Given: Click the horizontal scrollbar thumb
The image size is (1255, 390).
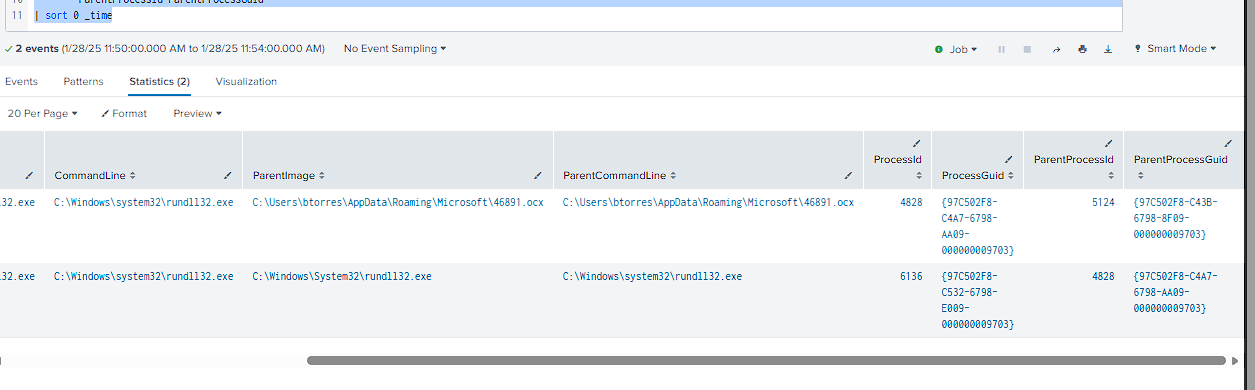Looking at the screenshot, I should [x=766, y=360].
